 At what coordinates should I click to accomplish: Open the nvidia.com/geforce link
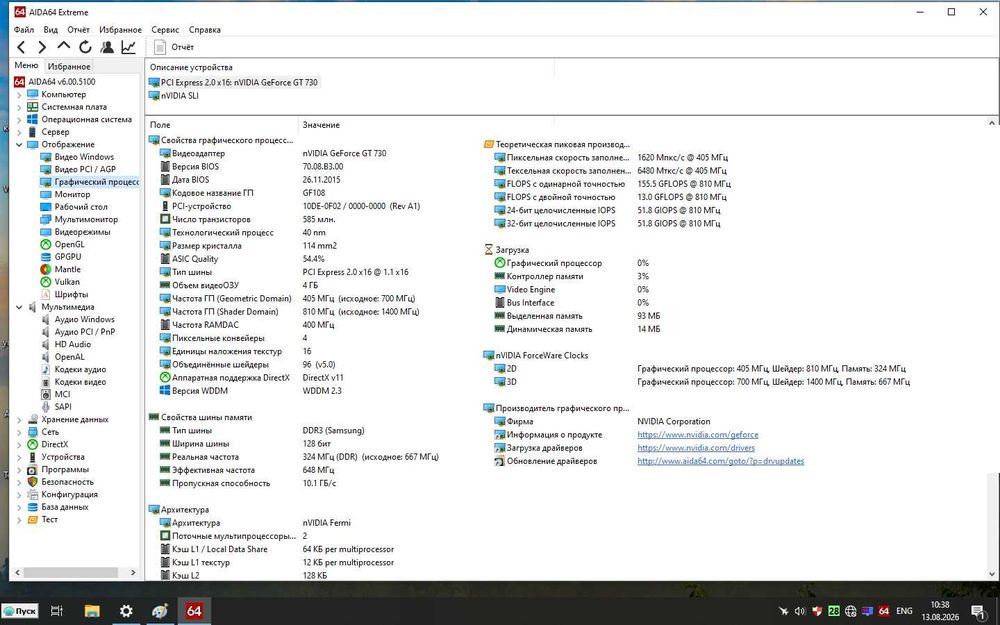(x=698, y=435)
